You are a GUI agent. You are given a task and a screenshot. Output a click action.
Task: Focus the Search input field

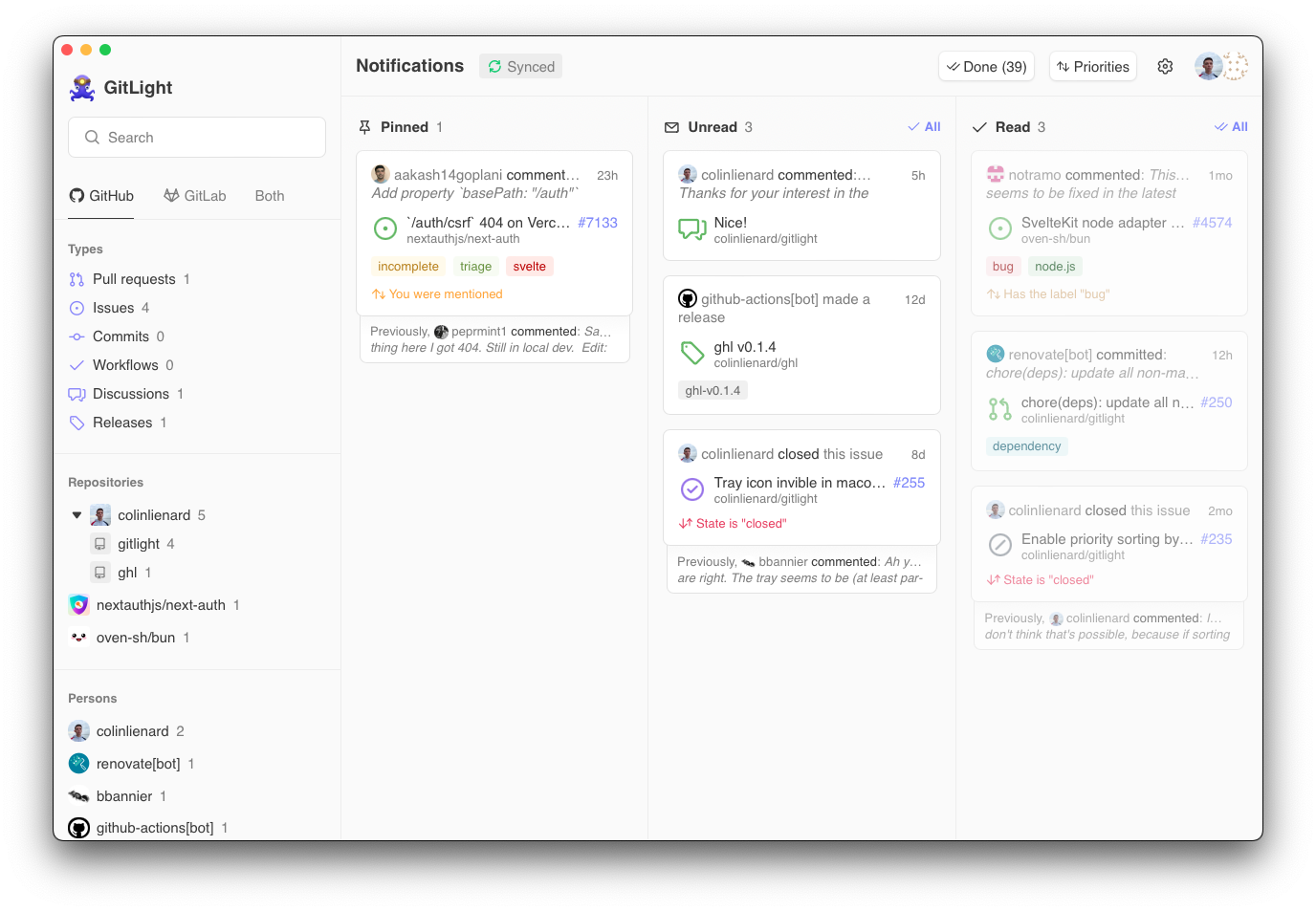pyautogui.click(x=197, y=138)
